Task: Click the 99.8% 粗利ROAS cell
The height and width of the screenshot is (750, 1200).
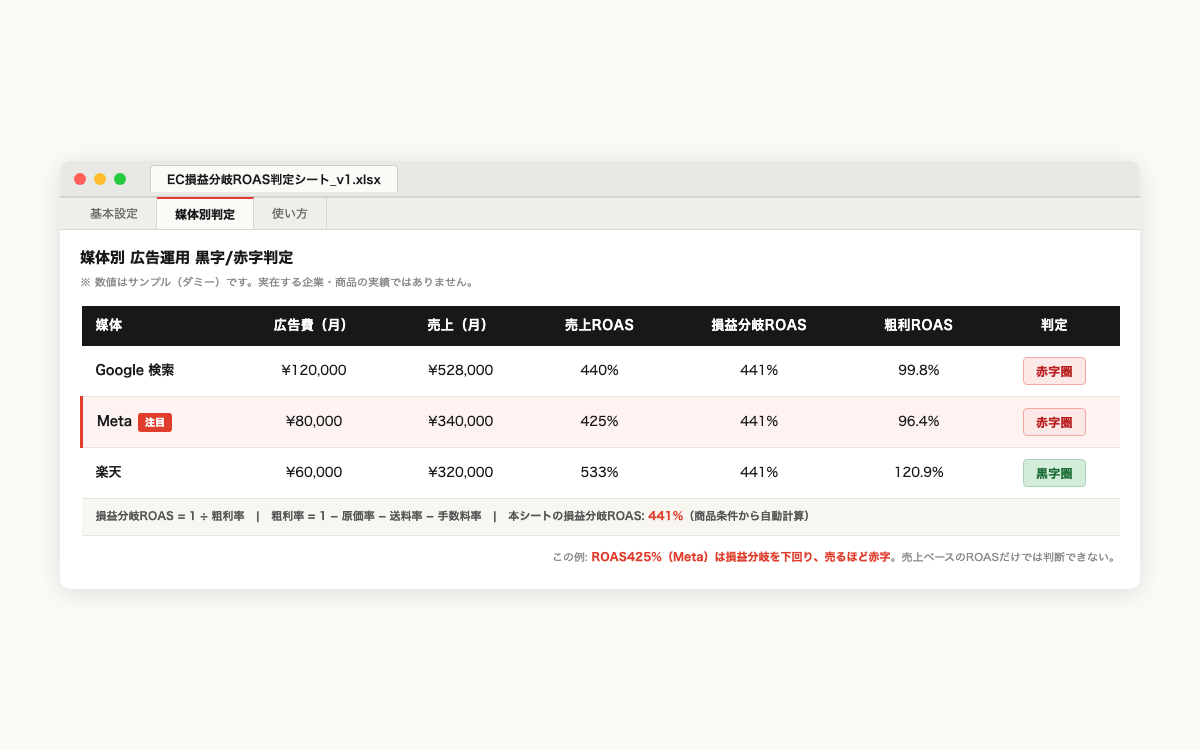Action: click(919, 370)
